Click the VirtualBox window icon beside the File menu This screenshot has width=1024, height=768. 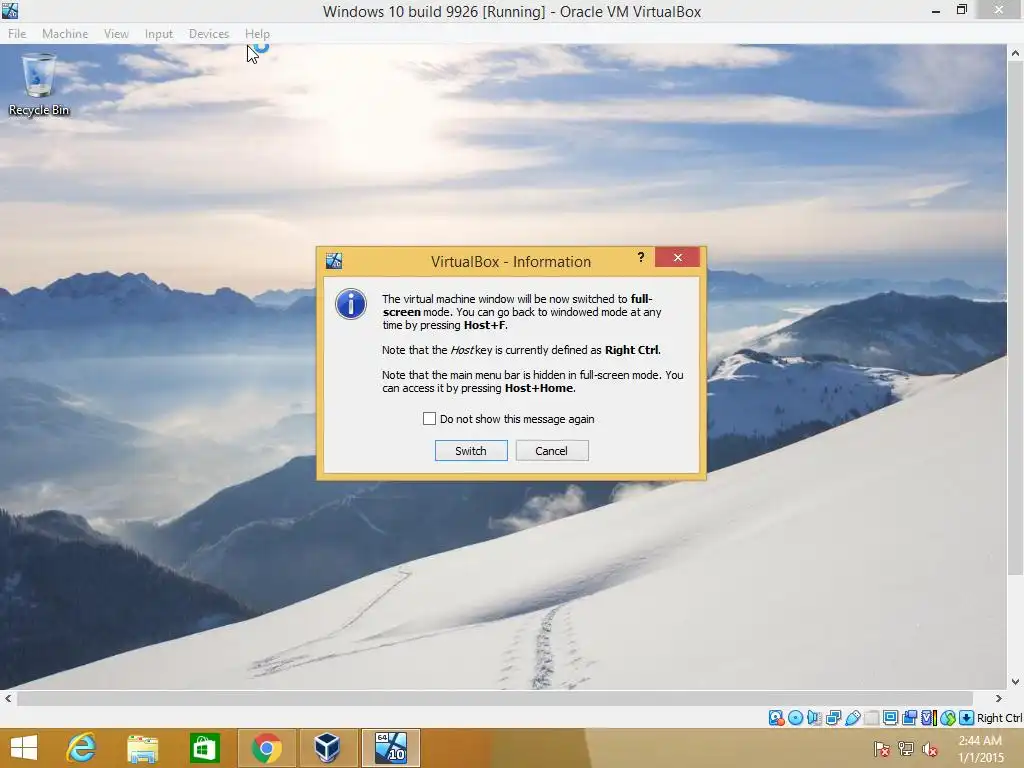click(9, 10)
